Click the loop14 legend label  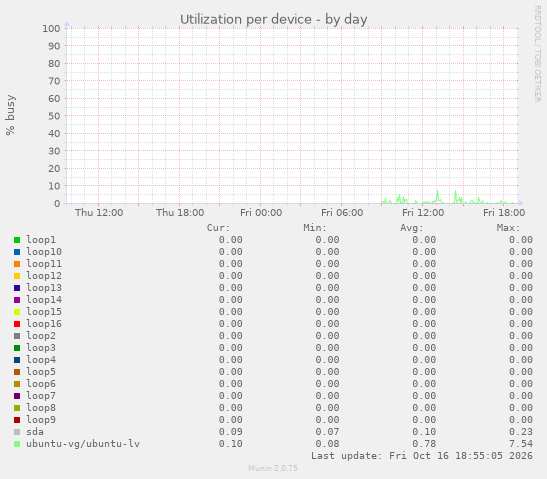[44, 300]
